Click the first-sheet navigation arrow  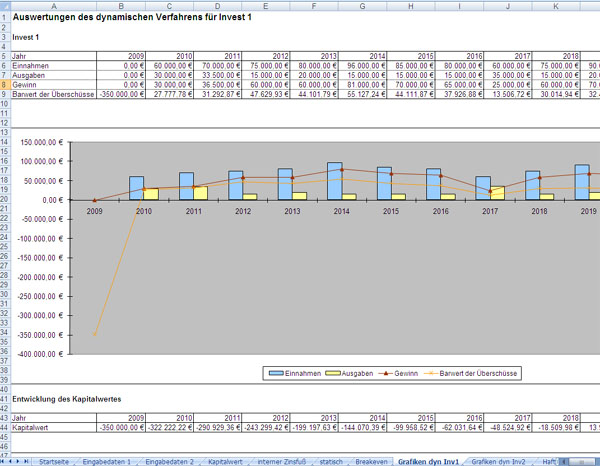(x=3, y=461)
